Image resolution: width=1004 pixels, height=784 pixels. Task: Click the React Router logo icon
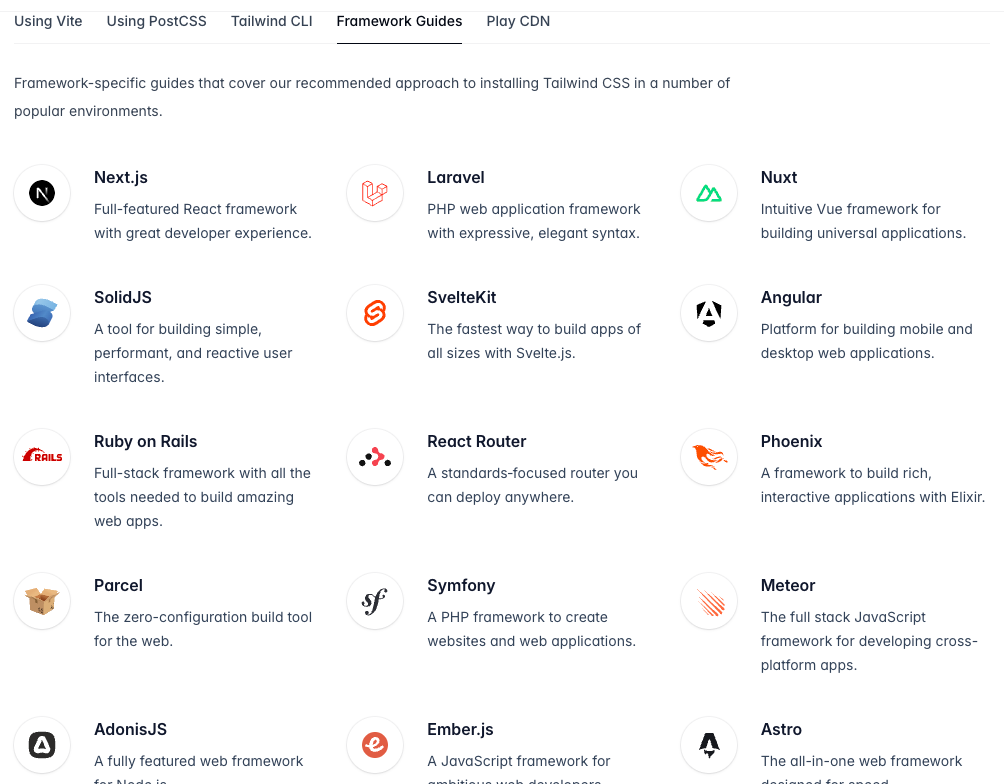pos(375,457)
